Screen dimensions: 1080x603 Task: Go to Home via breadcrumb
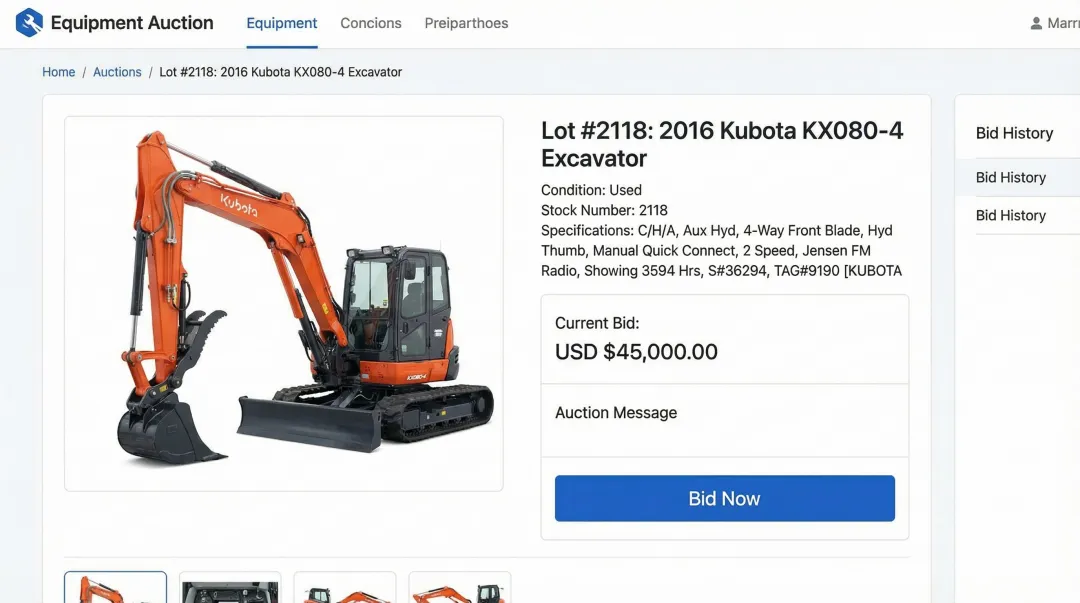coord(59,72)
